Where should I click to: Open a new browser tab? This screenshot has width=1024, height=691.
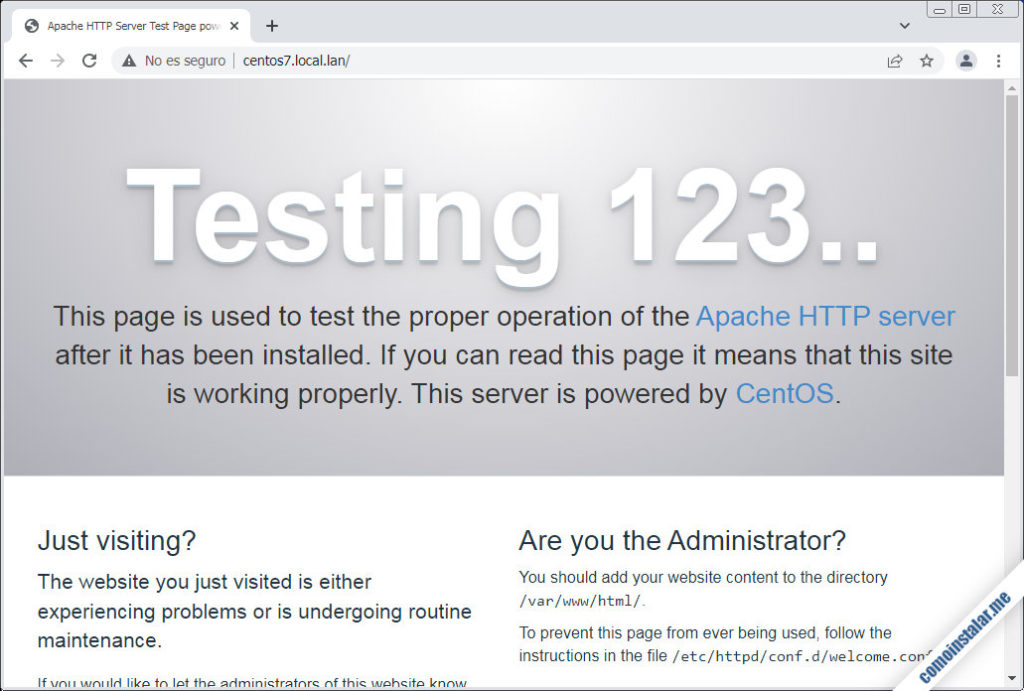click(x=271, y=25)
